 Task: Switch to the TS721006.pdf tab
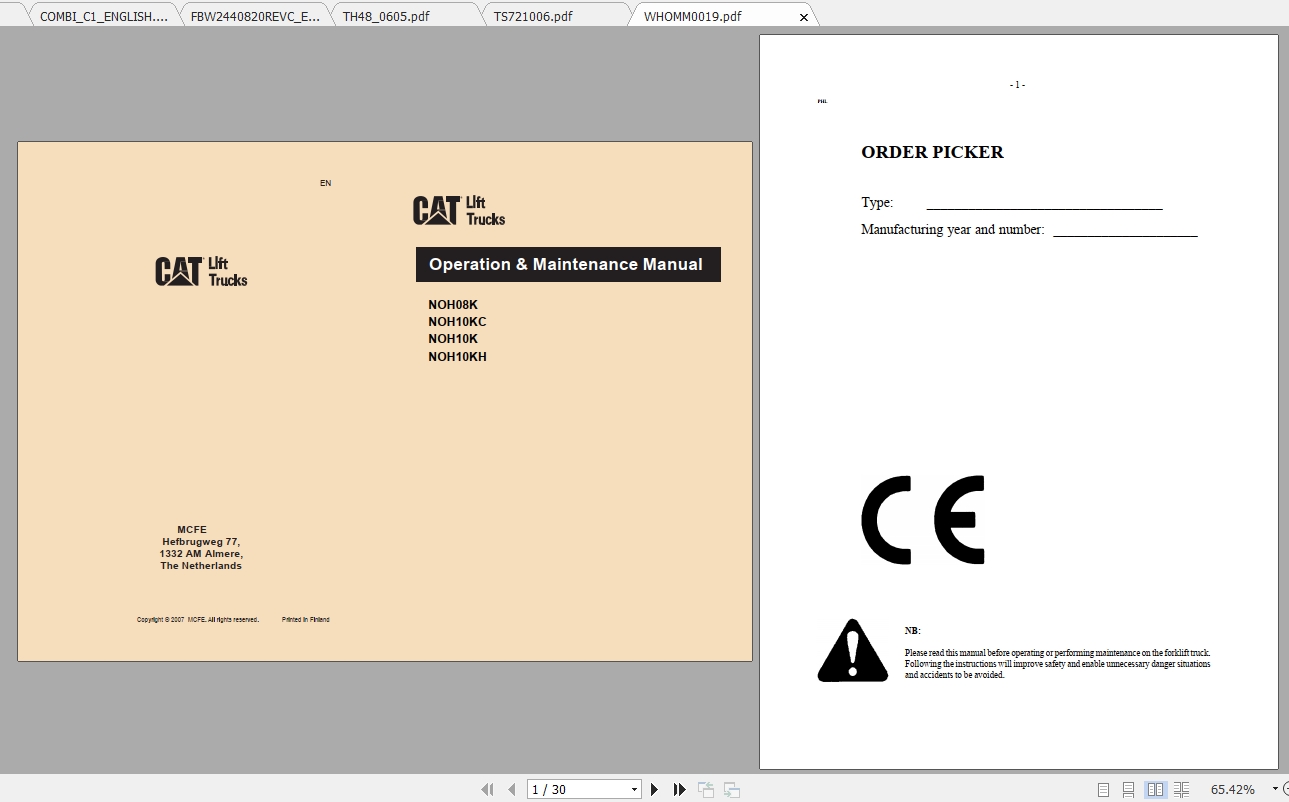(532, 15)
